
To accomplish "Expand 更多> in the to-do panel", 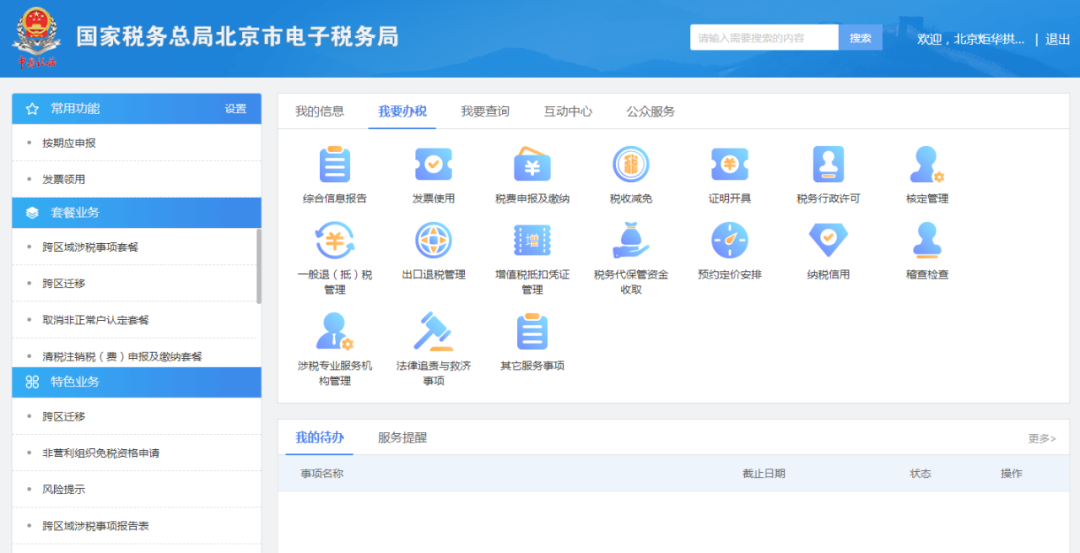I will [x=1041, y=438].
